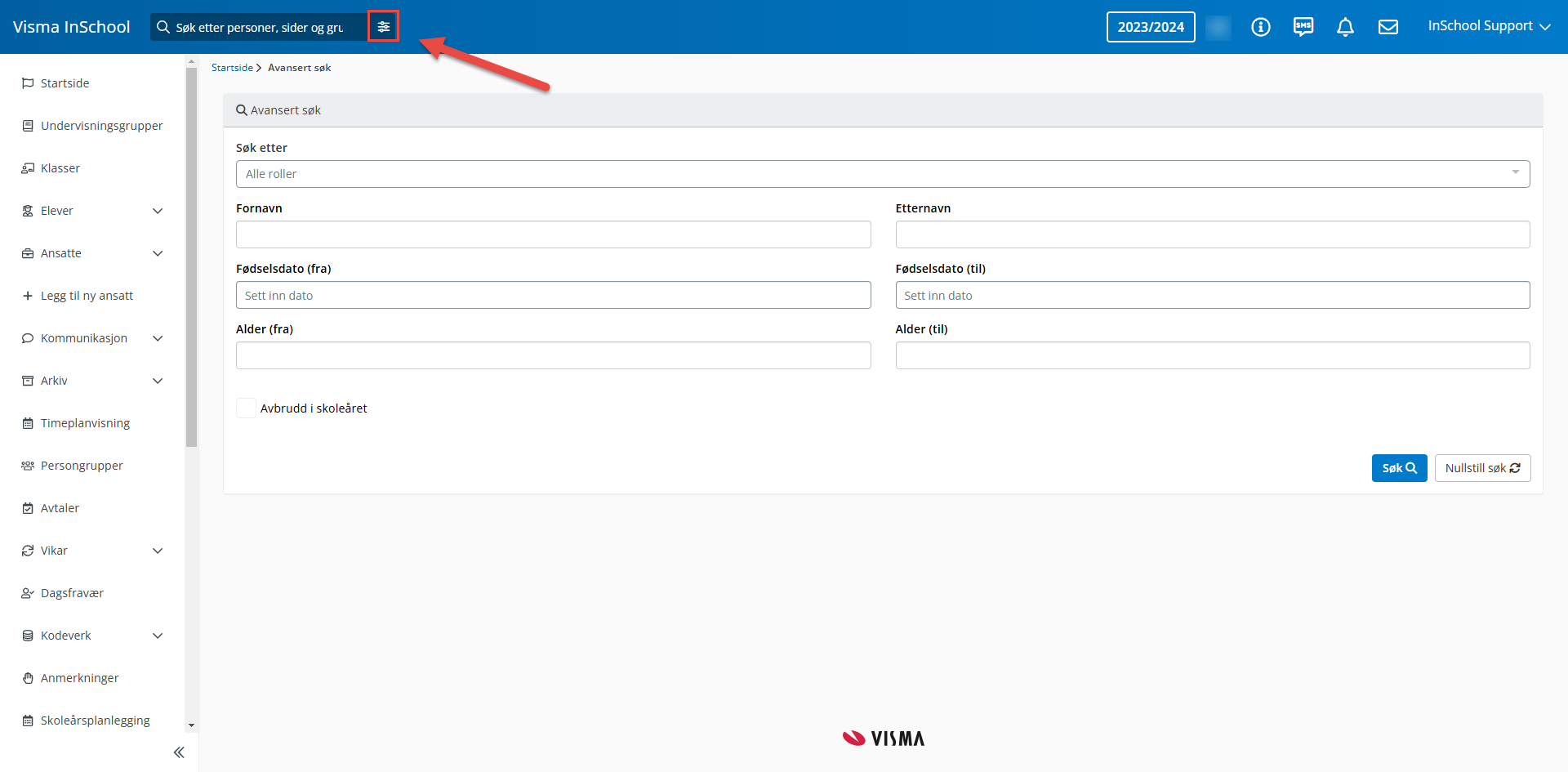The height and width of the screenshot is (772, 1568).
Task: Click the magnifier icon in search bar
Action: coord(163,27)
